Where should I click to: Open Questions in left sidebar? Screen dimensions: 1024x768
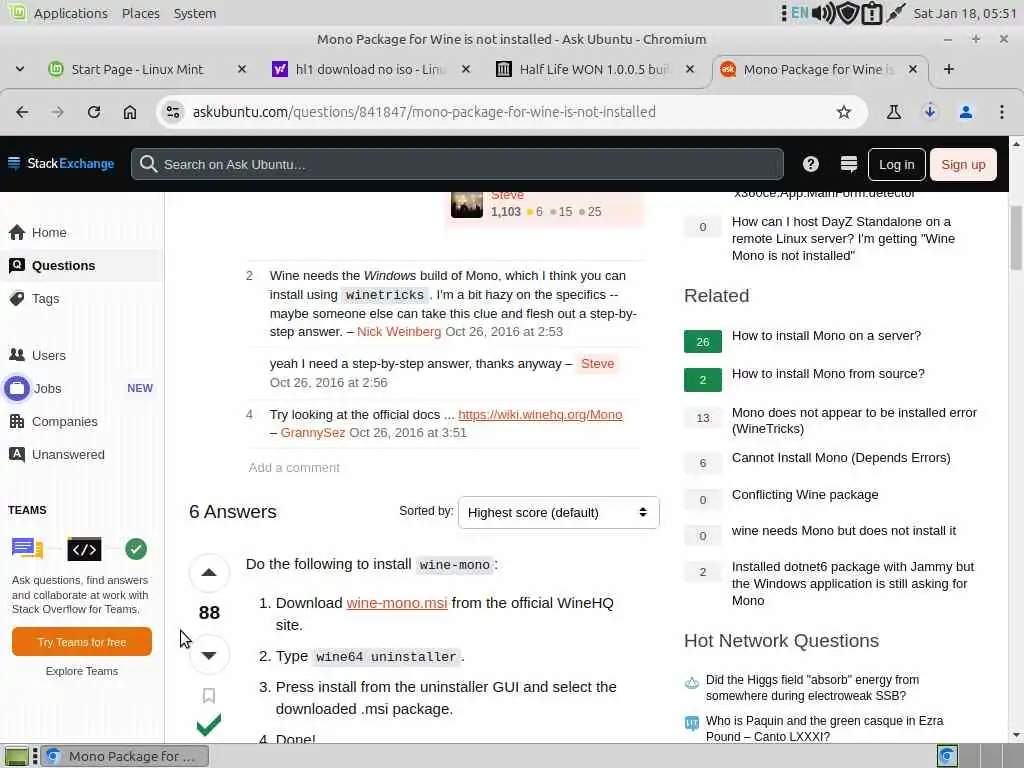coord(82,266)
